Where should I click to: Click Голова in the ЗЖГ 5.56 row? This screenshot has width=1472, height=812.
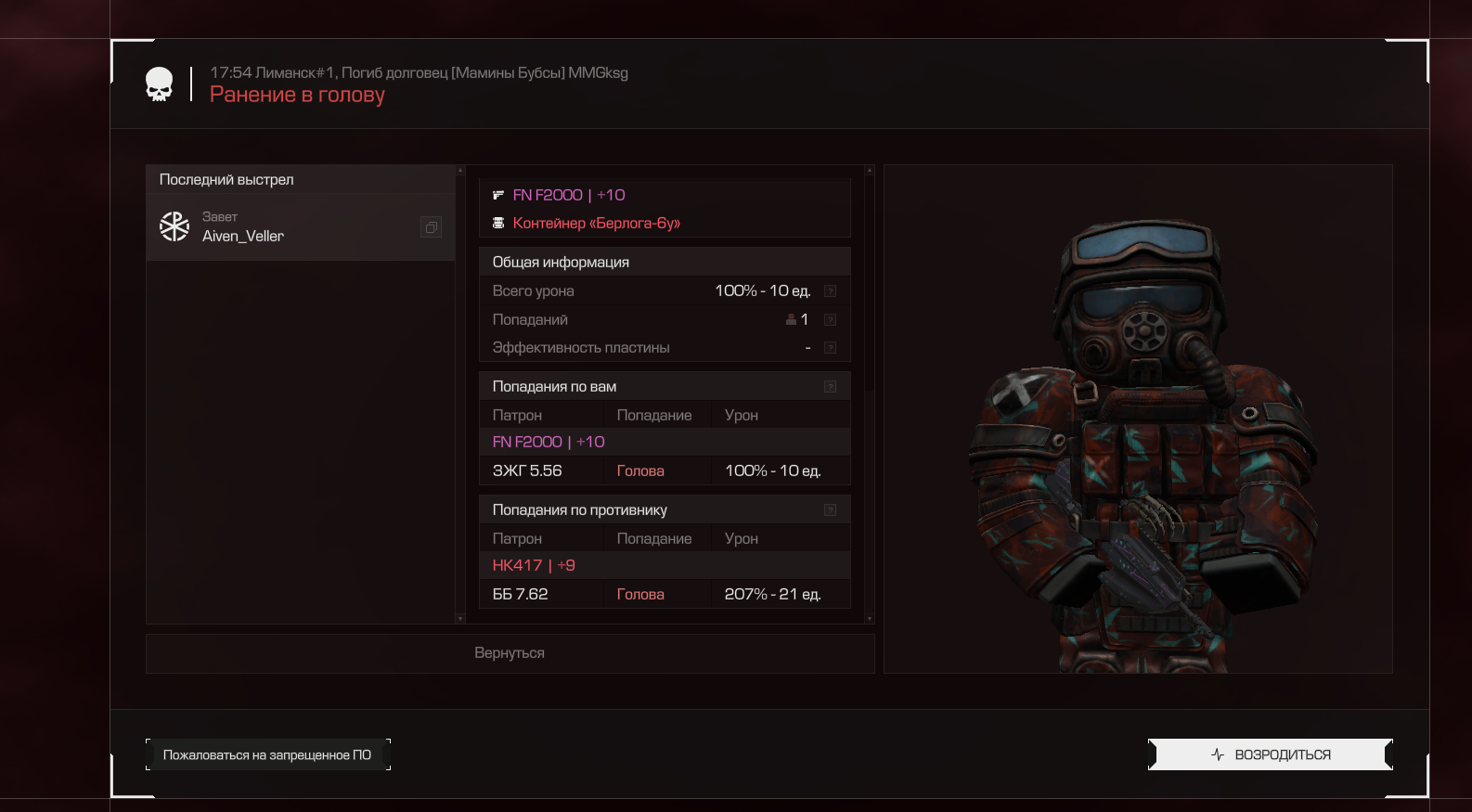(640, 471)
